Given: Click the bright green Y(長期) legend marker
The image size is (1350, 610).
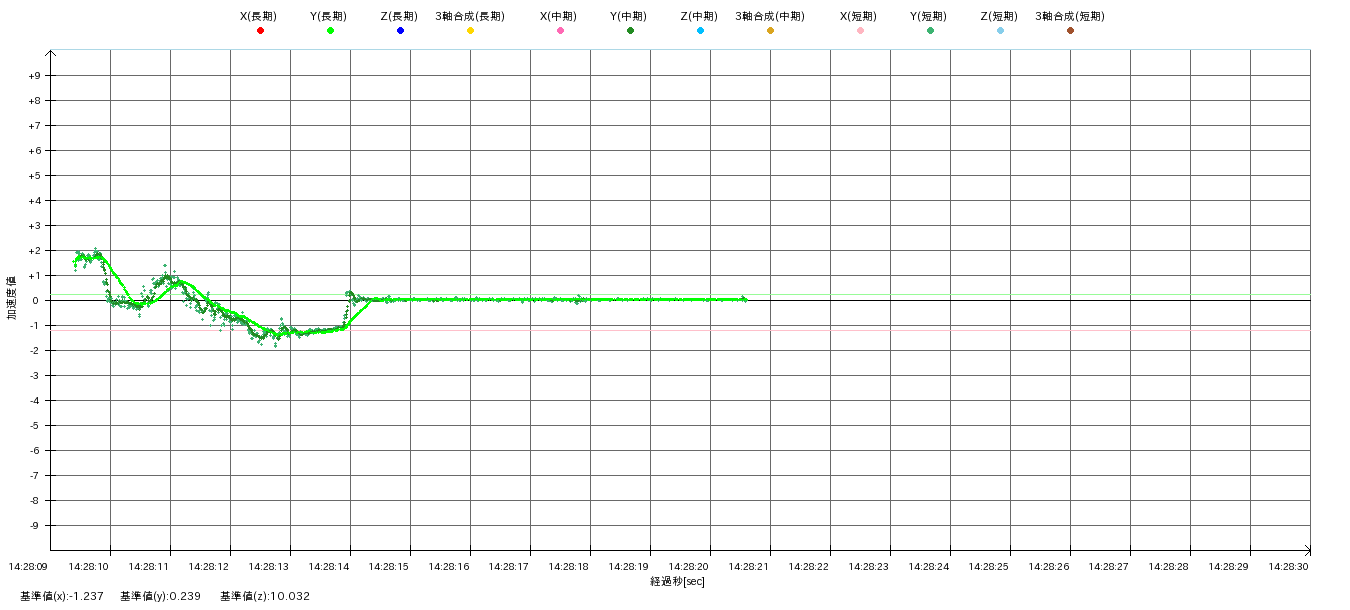Looking at the screenshot, I should point(330,31).
